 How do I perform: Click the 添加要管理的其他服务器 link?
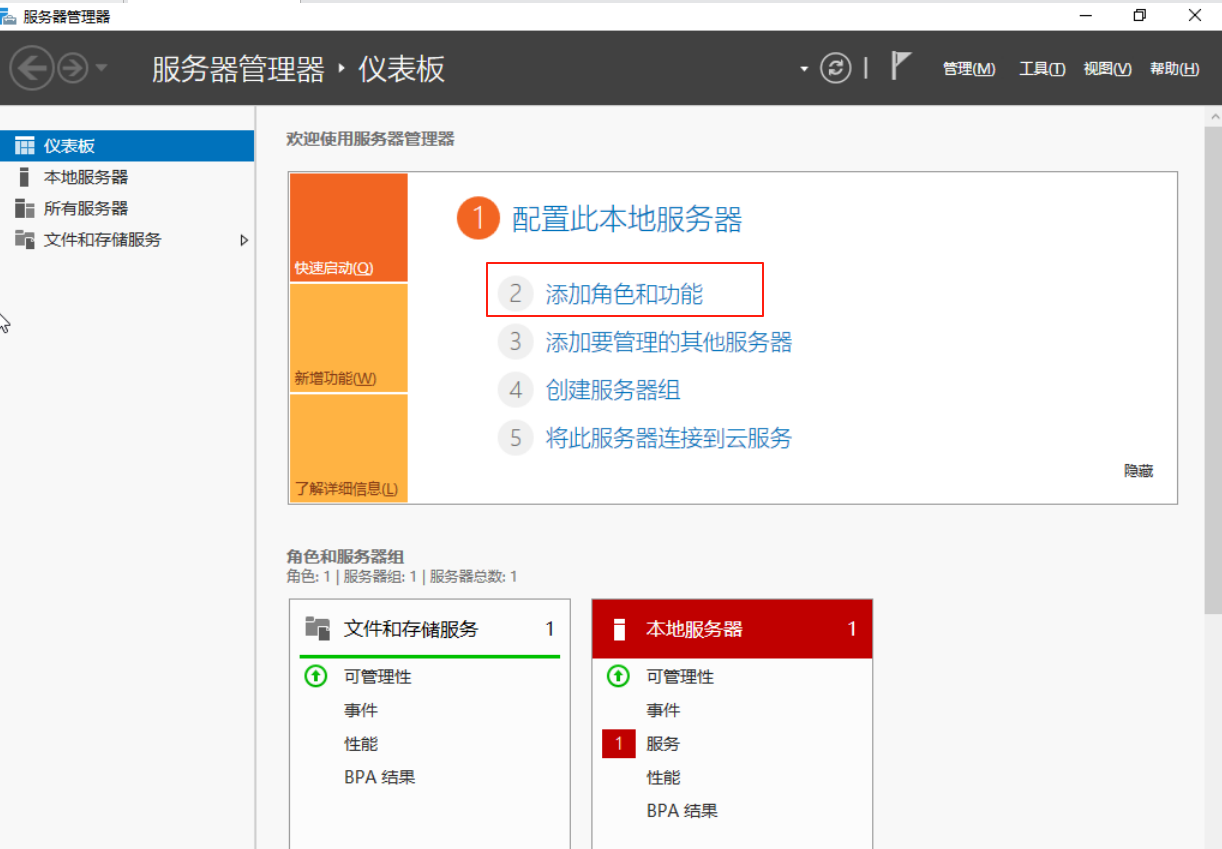[x=669, y=342]
